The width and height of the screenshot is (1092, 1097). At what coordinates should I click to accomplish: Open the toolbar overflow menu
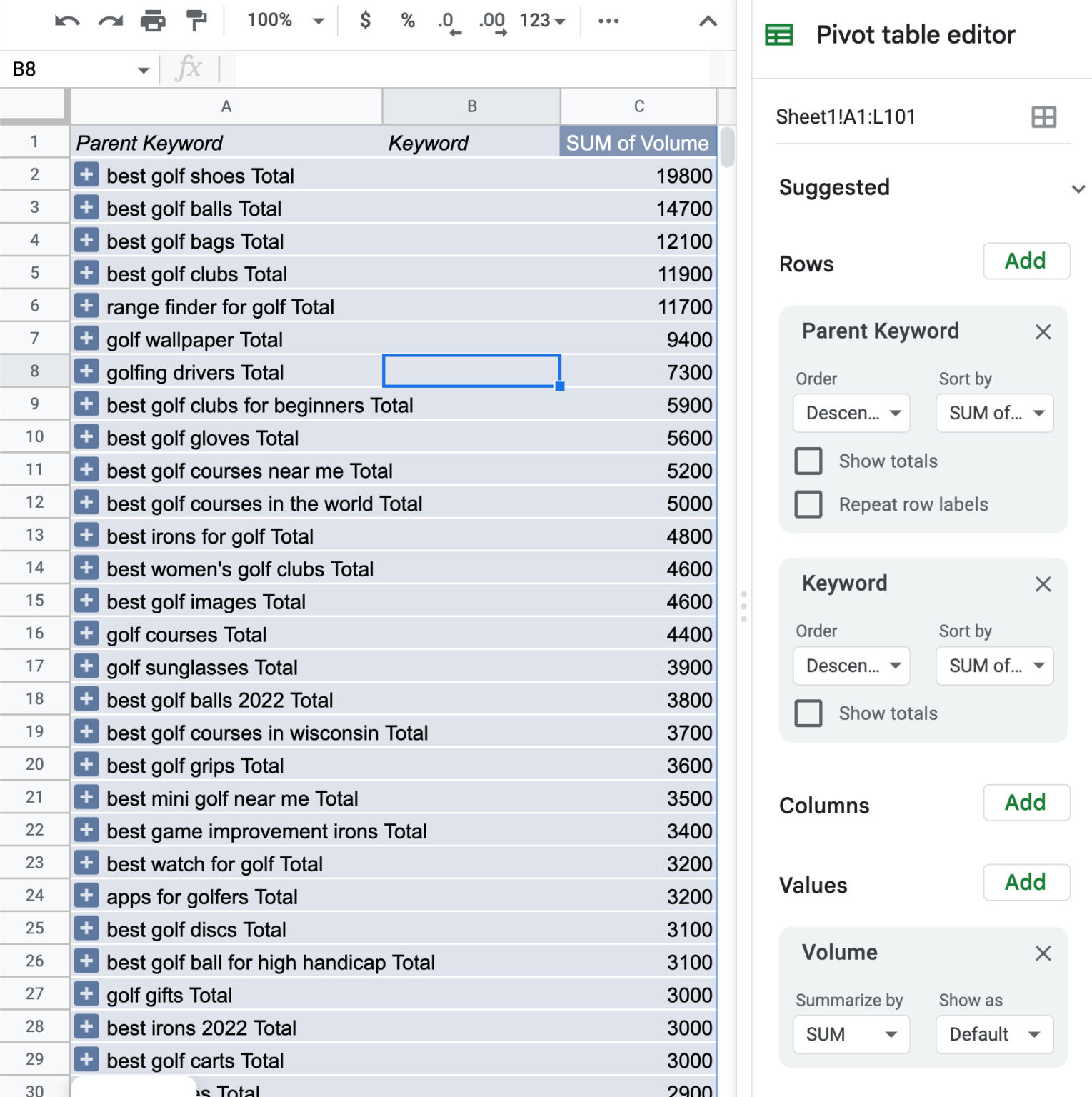(608, 21)
